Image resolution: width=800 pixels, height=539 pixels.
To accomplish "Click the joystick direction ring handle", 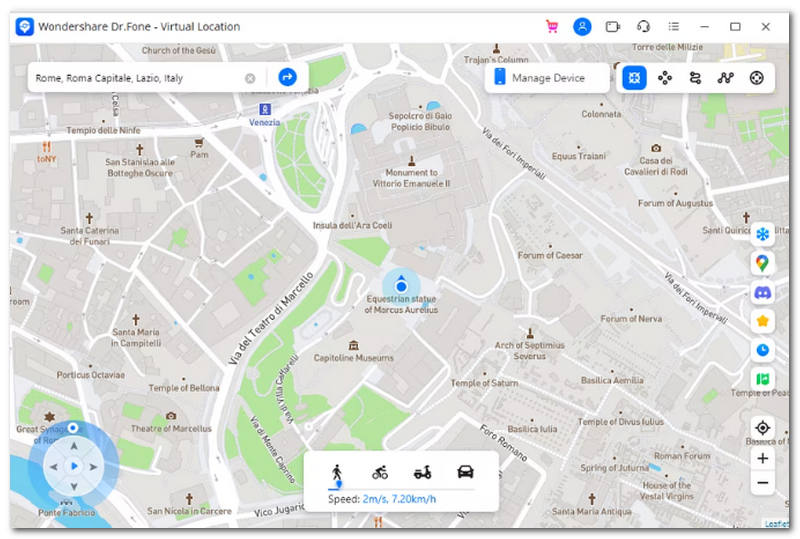I will coord(73,428).
